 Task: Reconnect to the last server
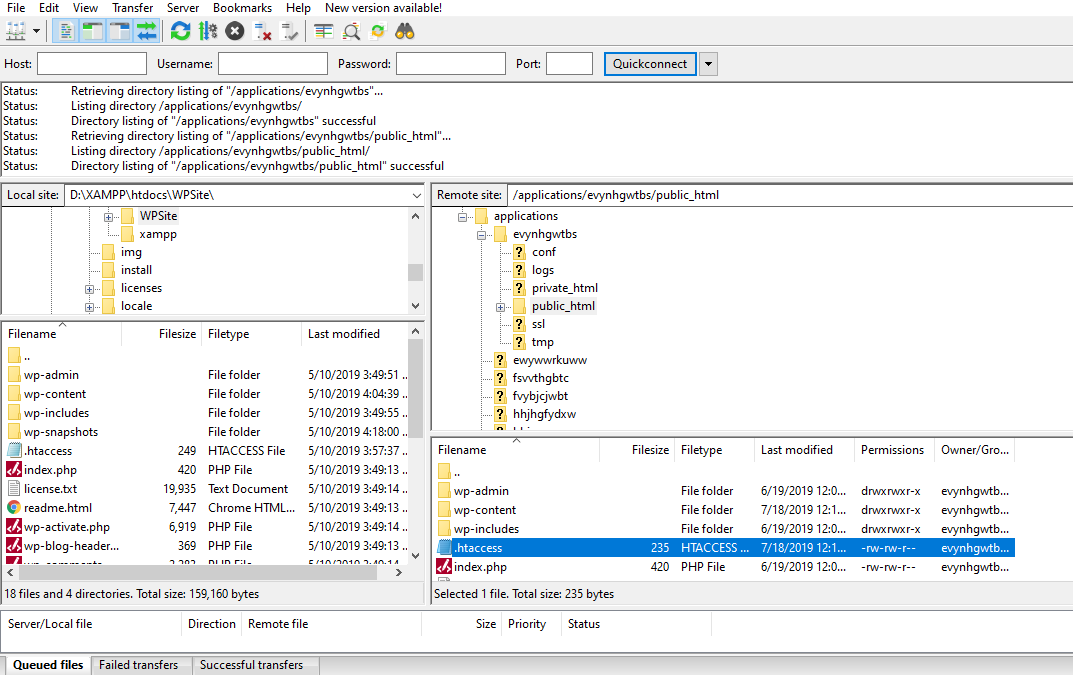click(x=289, y=31)
